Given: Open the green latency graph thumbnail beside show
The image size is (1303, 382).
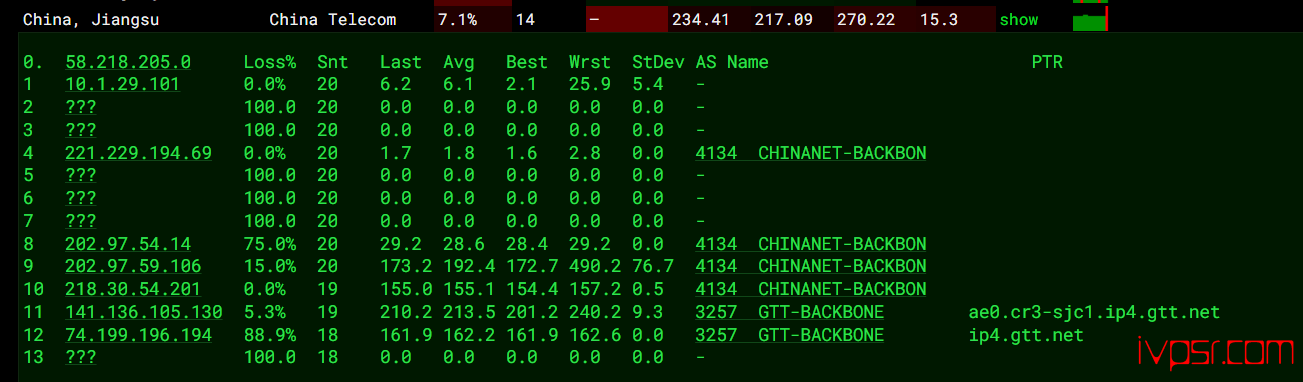Looking at the screenshot, I should click(x=1089, y=19).
